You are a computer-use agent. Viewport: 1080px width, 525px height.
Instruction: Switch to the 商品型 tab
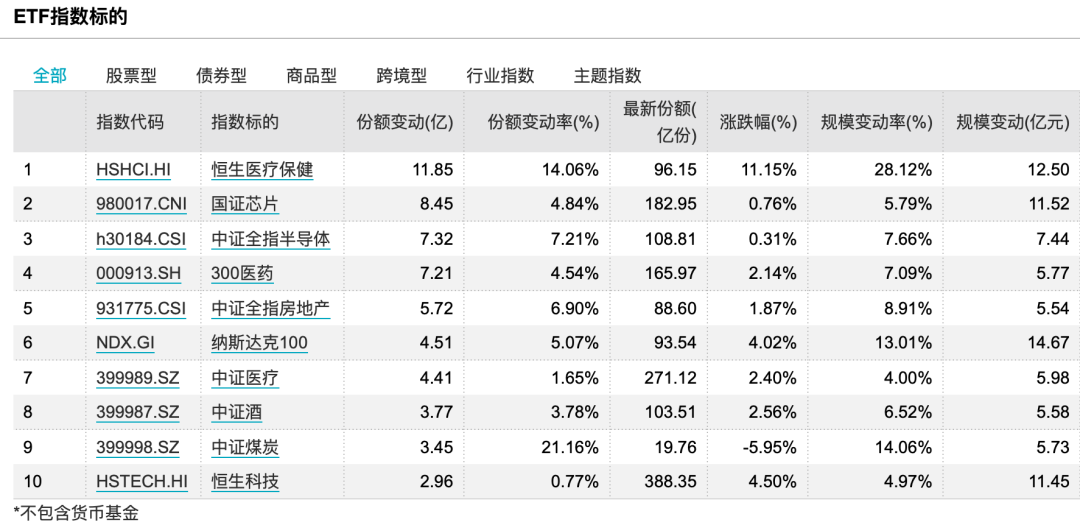(311, 75)
